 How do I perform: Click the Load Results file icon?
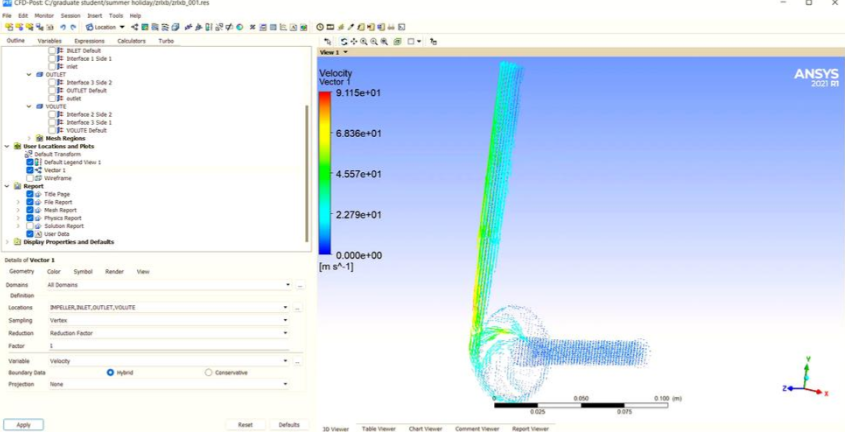tap(8, 27)
